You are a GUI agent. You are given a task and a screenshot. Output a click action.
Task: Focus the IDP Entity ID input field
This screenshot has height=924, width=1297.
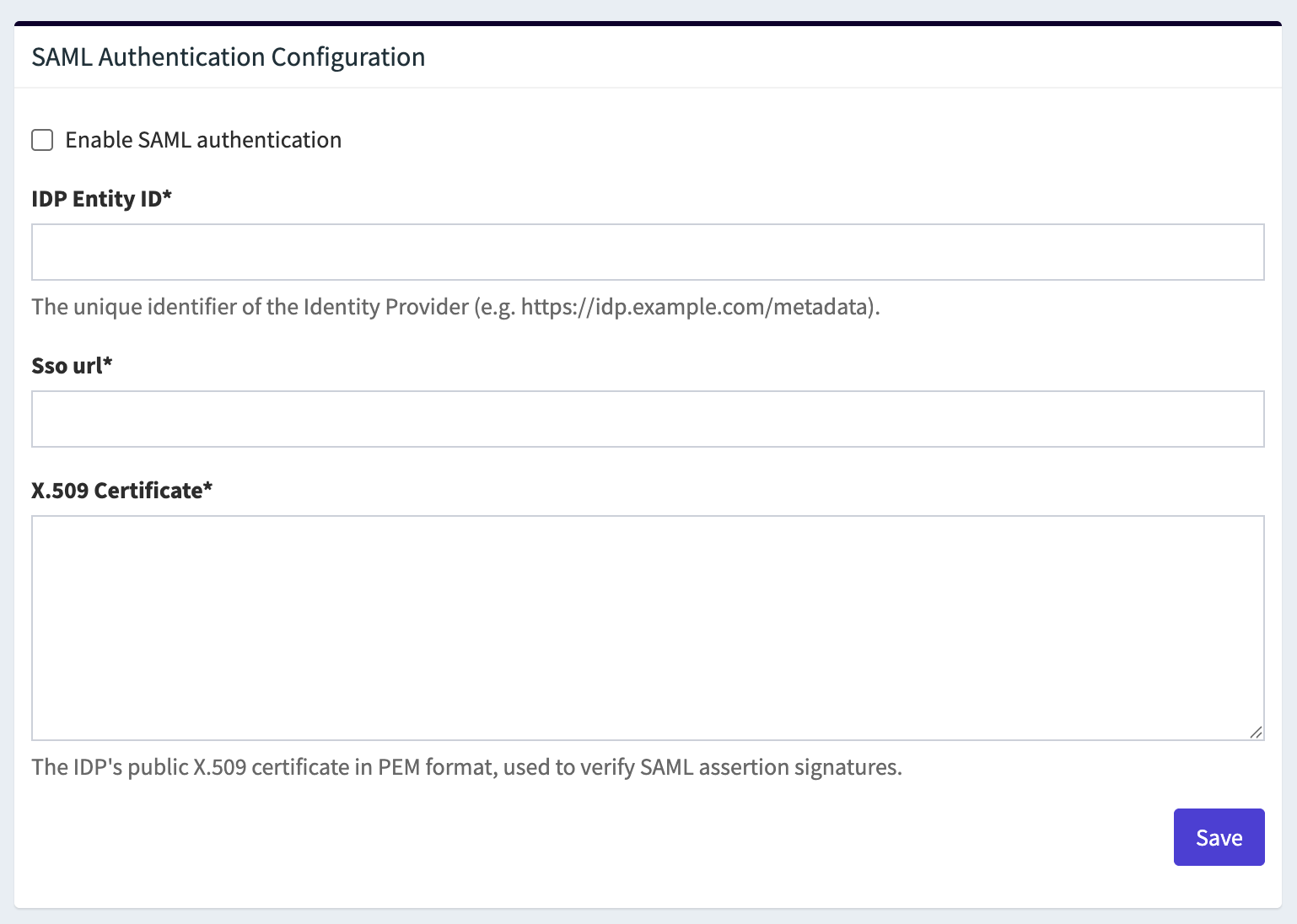[648, 252]
